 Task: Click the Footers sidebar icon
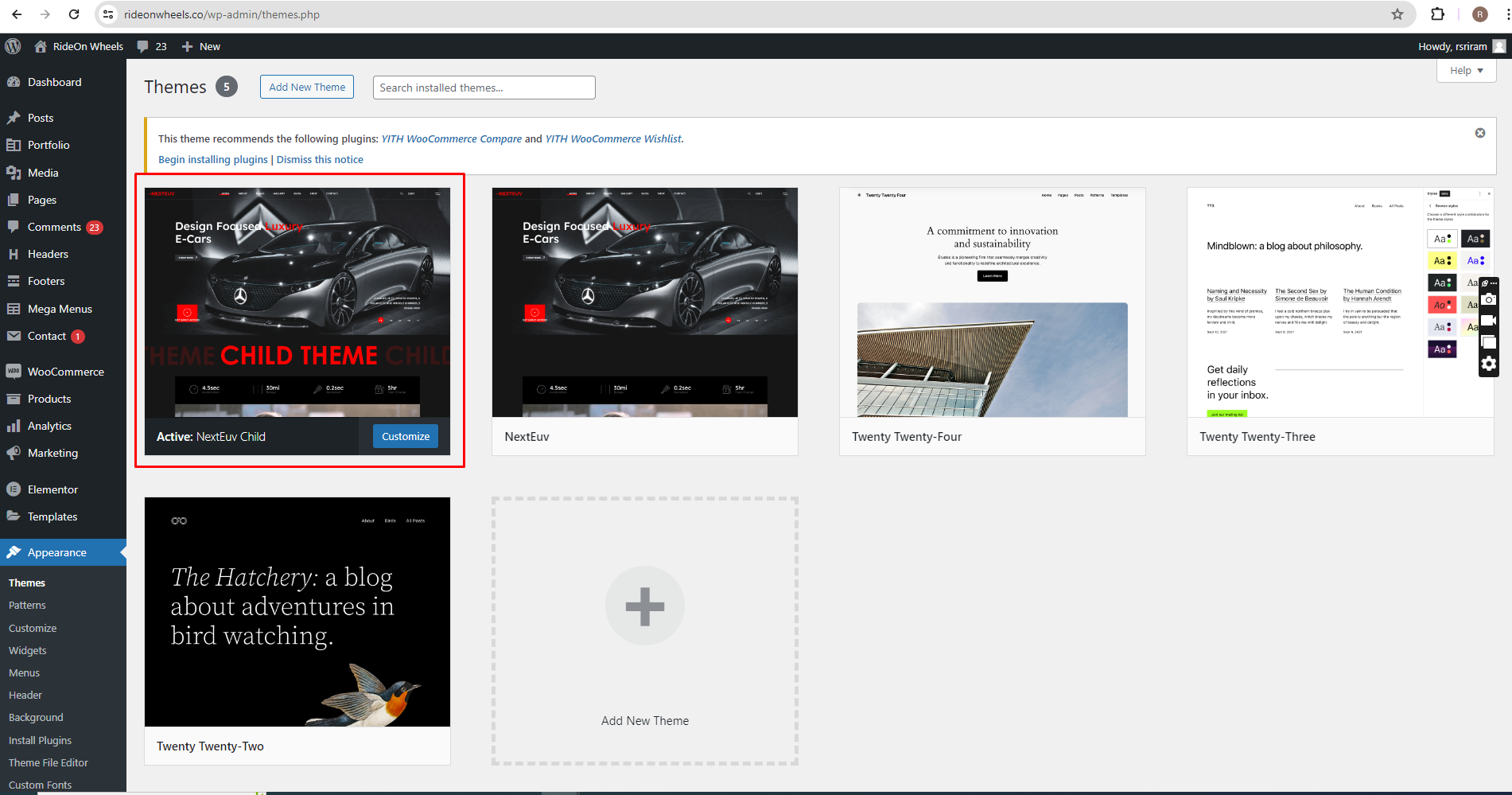14,281
